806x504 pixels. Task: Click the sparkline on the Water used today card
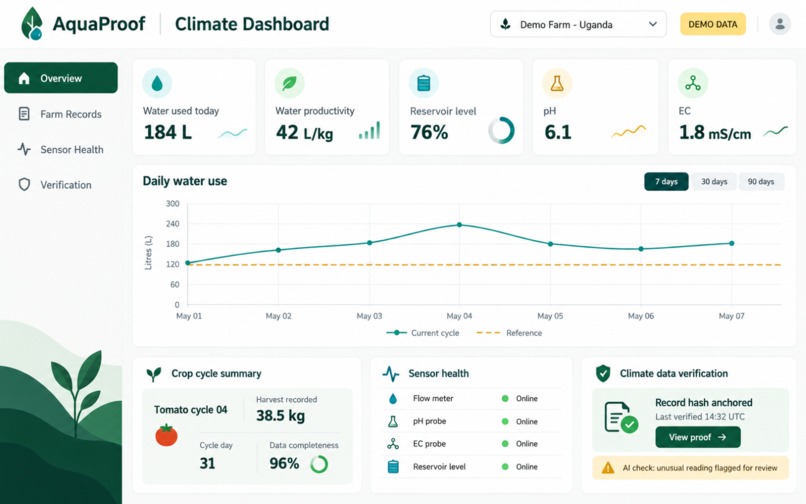(x=232, y=134)
